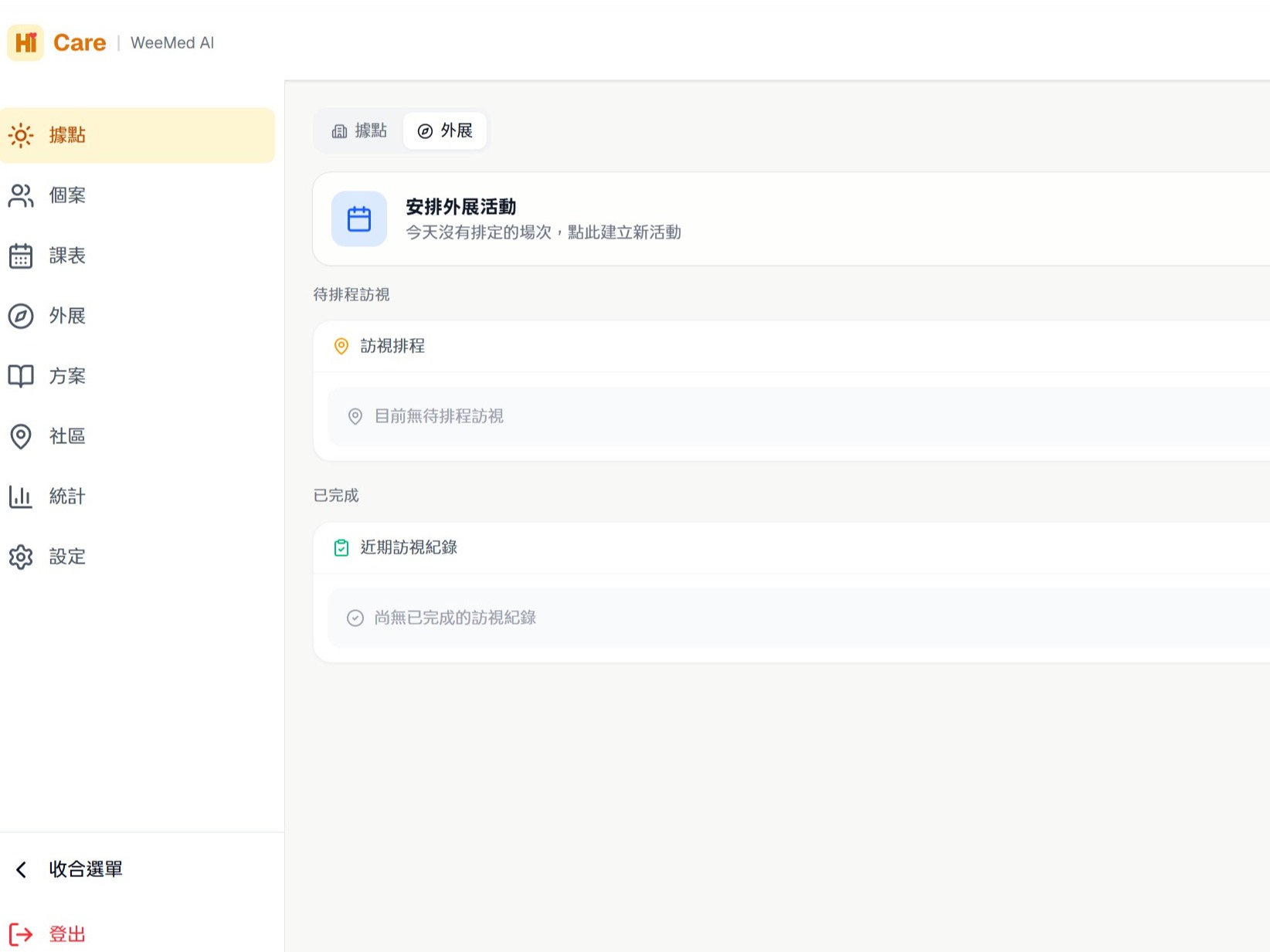
Task: Open 設定 in the sidebar
Action: (x=138, y=557)
